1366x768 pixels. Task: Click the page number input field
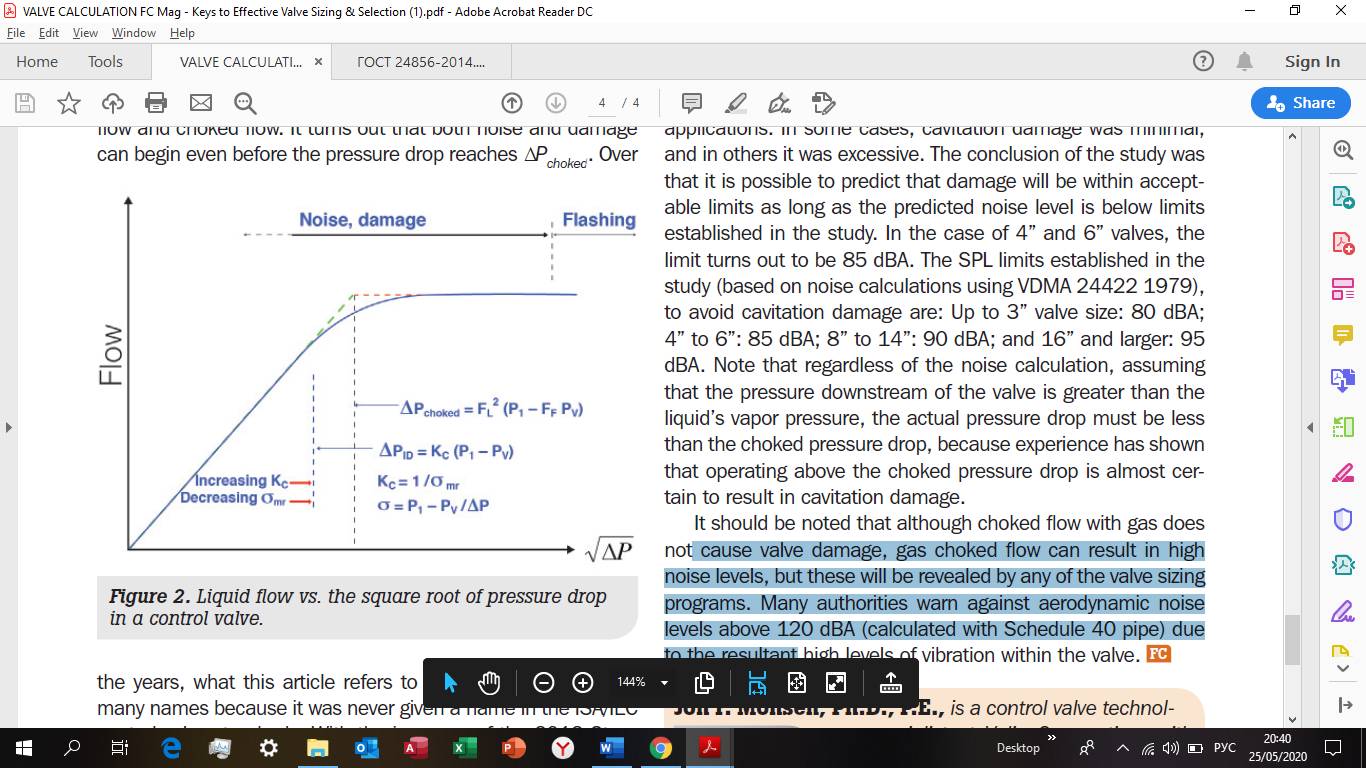click(601, 103)
